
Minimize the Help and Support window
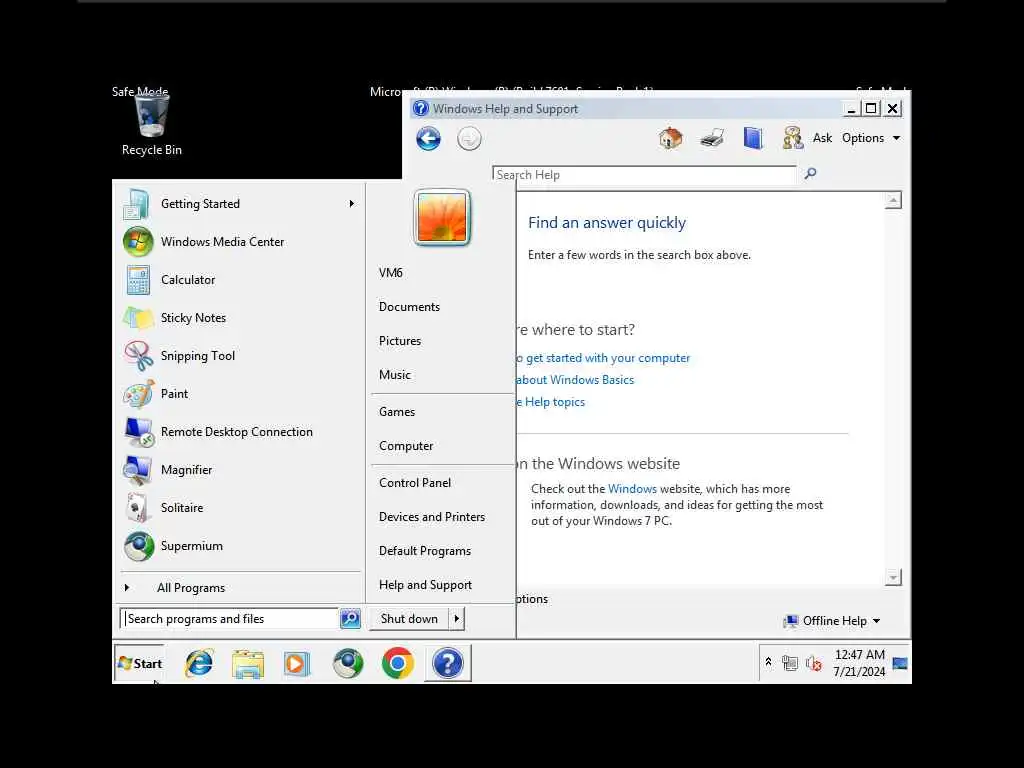pyautogui.click(x=850, y=108)
